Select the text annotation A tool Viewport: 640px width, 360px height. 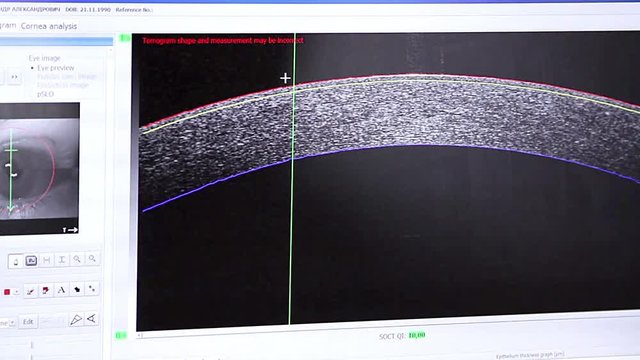(61, 290)
